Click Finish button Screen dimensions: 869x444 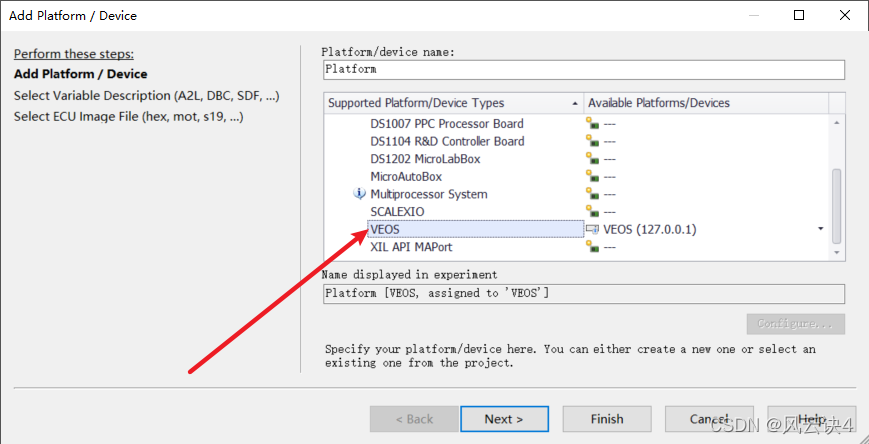(607, 419)
